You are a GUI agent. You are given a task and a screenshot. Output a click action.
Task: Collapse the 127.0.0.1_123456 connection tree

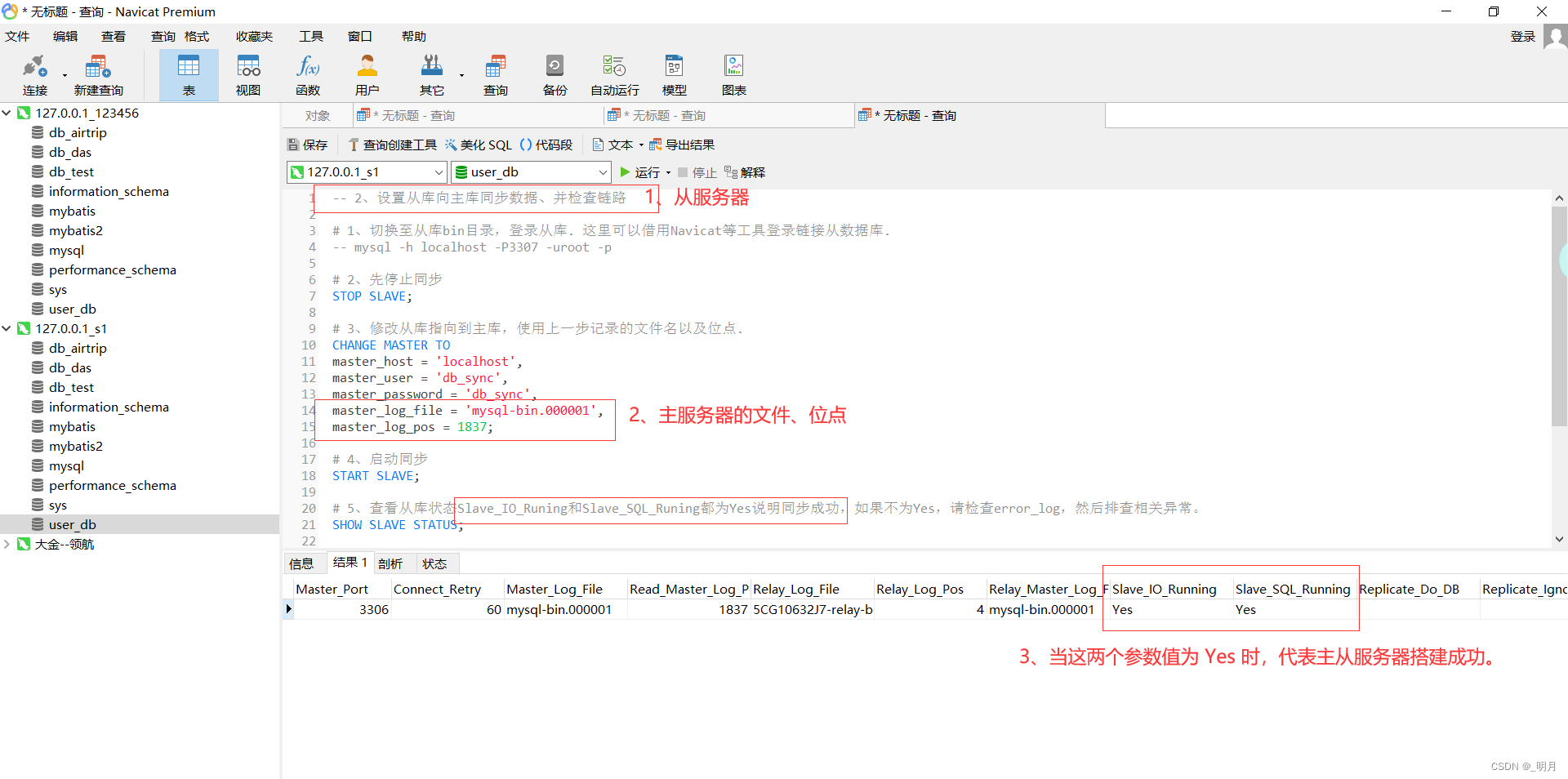(7, 113)
